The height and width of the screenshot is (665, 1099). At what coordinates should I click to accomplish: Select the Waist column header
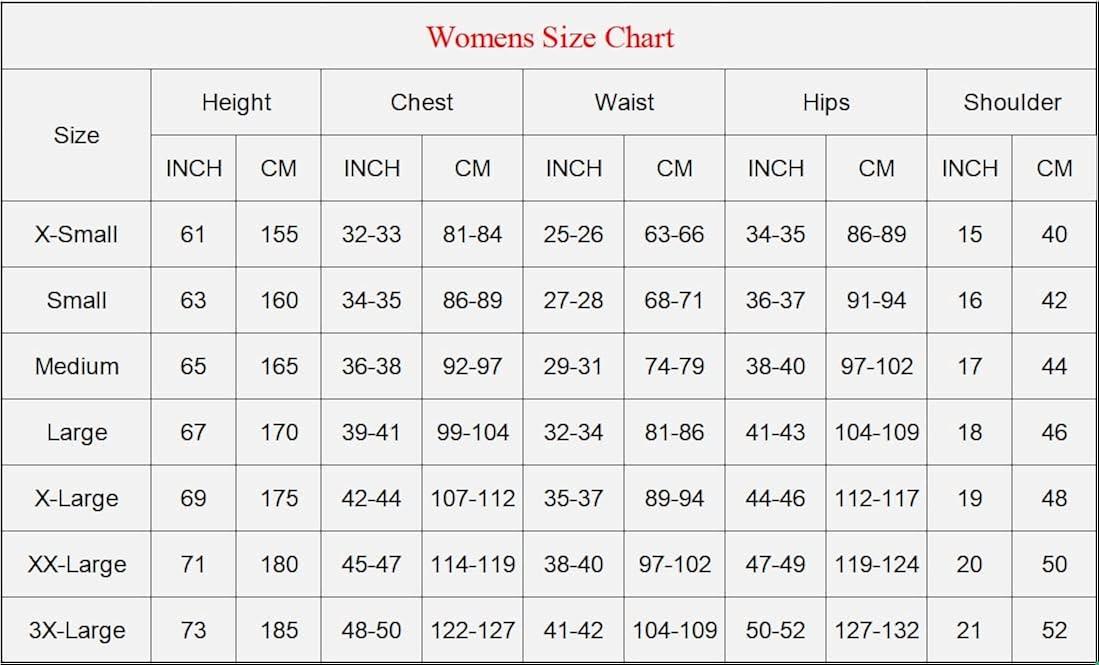[624, 102]
